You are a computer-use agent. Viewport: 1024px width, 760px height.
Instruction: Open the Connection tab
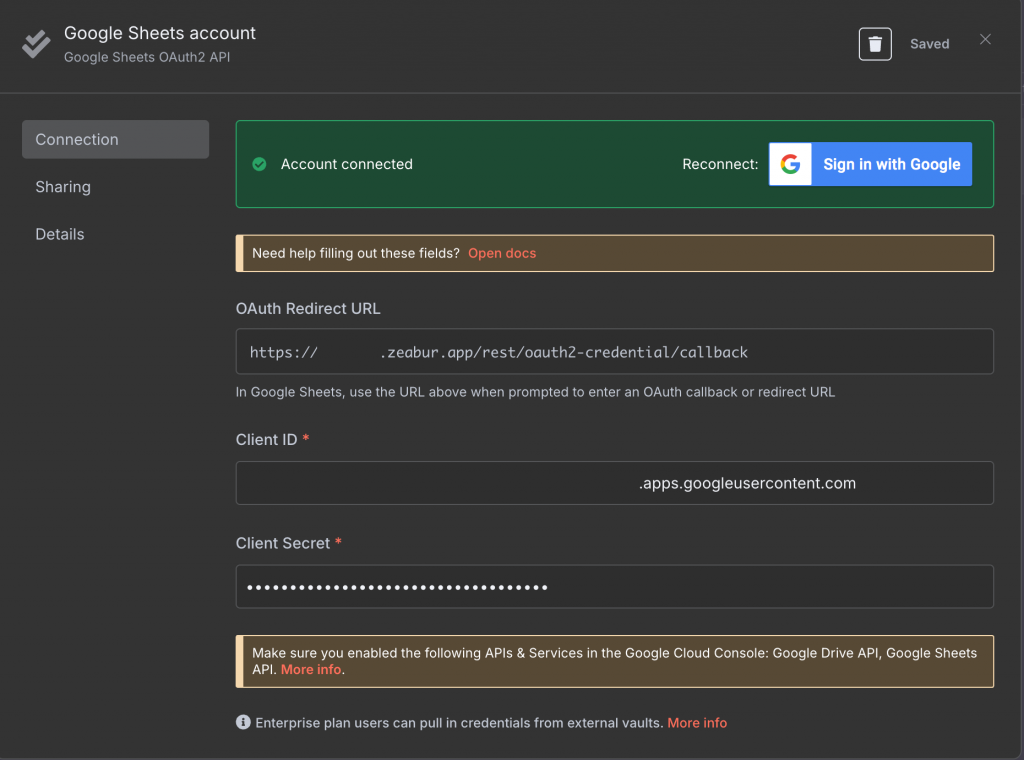tap(115, 140)
